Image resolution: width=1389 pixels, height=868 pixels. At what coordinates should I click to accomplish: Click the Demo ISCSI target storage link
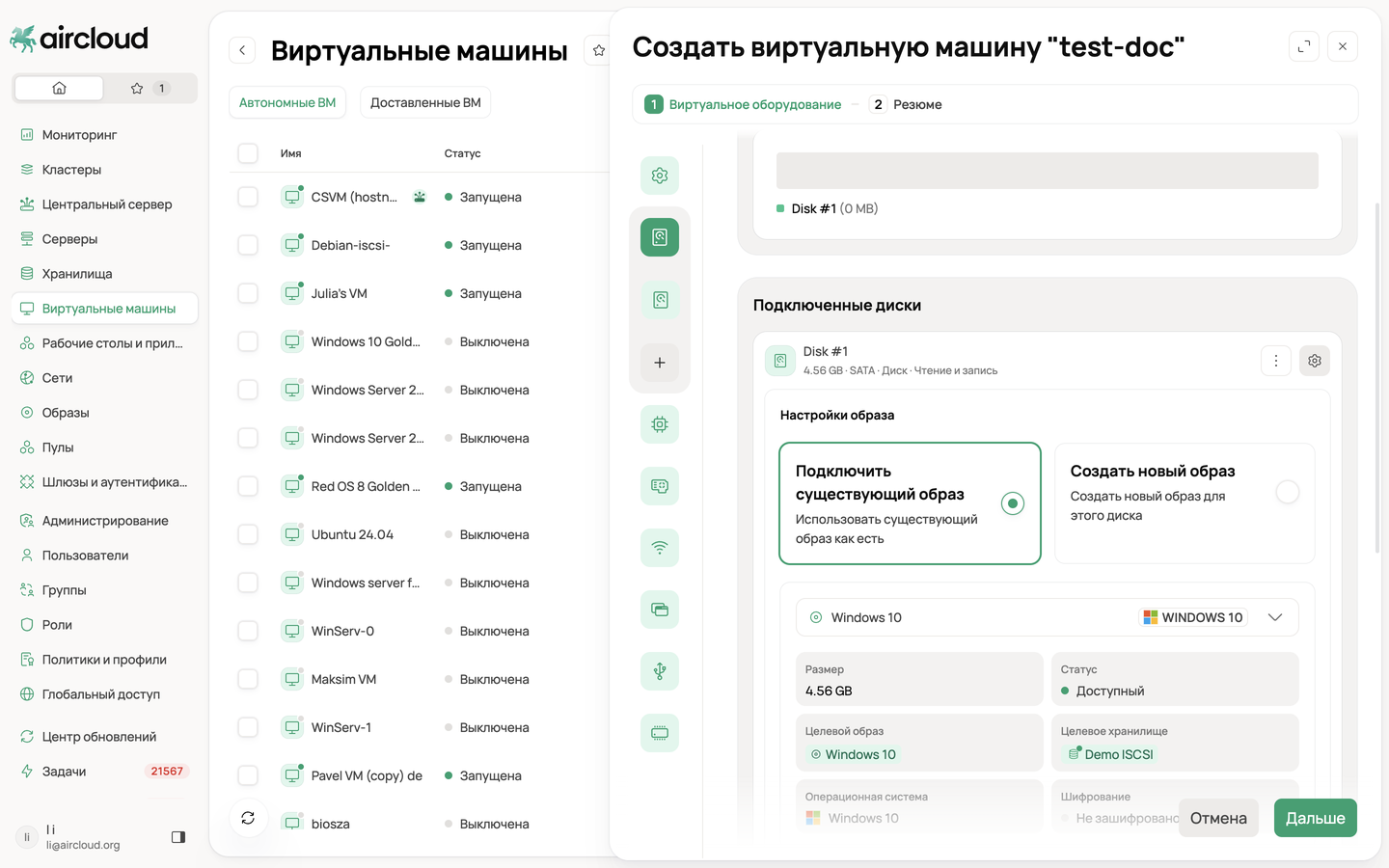[x=1111, y=754]
